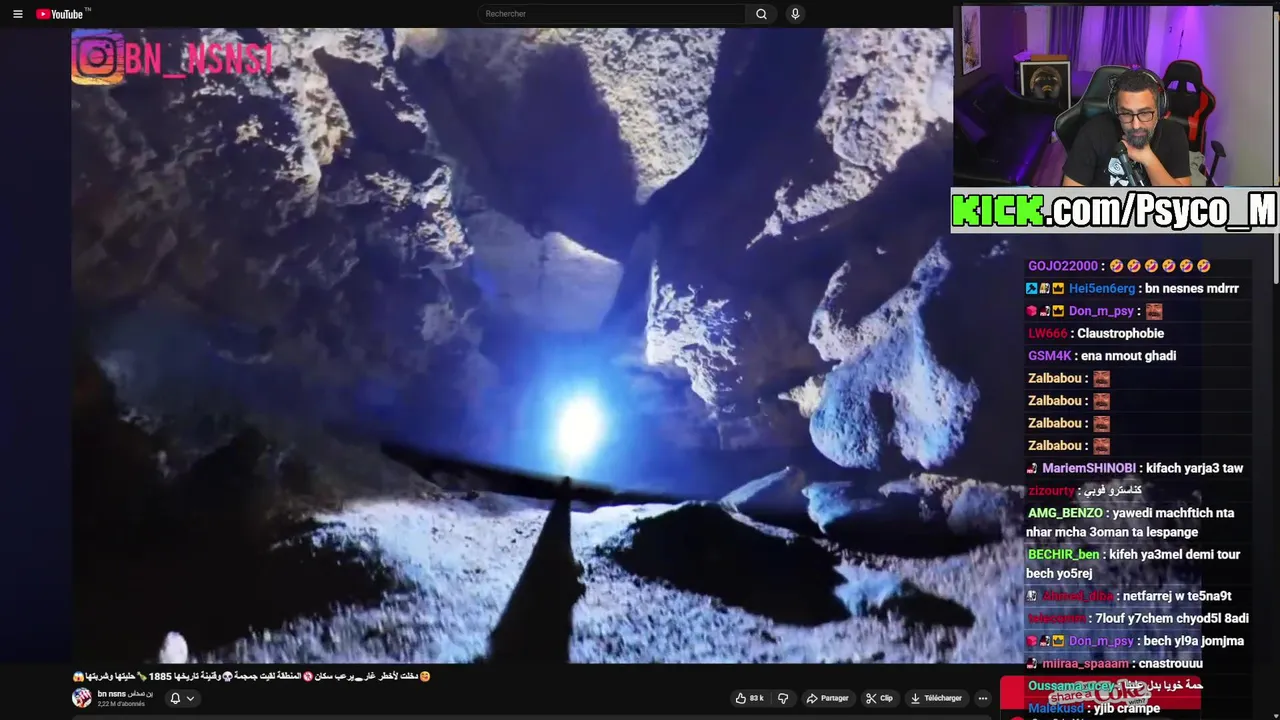The width and height of the screenshot is (1280, 720).
Task: Like the video with thumbs-up 83 k
Action: click(750, 698)
